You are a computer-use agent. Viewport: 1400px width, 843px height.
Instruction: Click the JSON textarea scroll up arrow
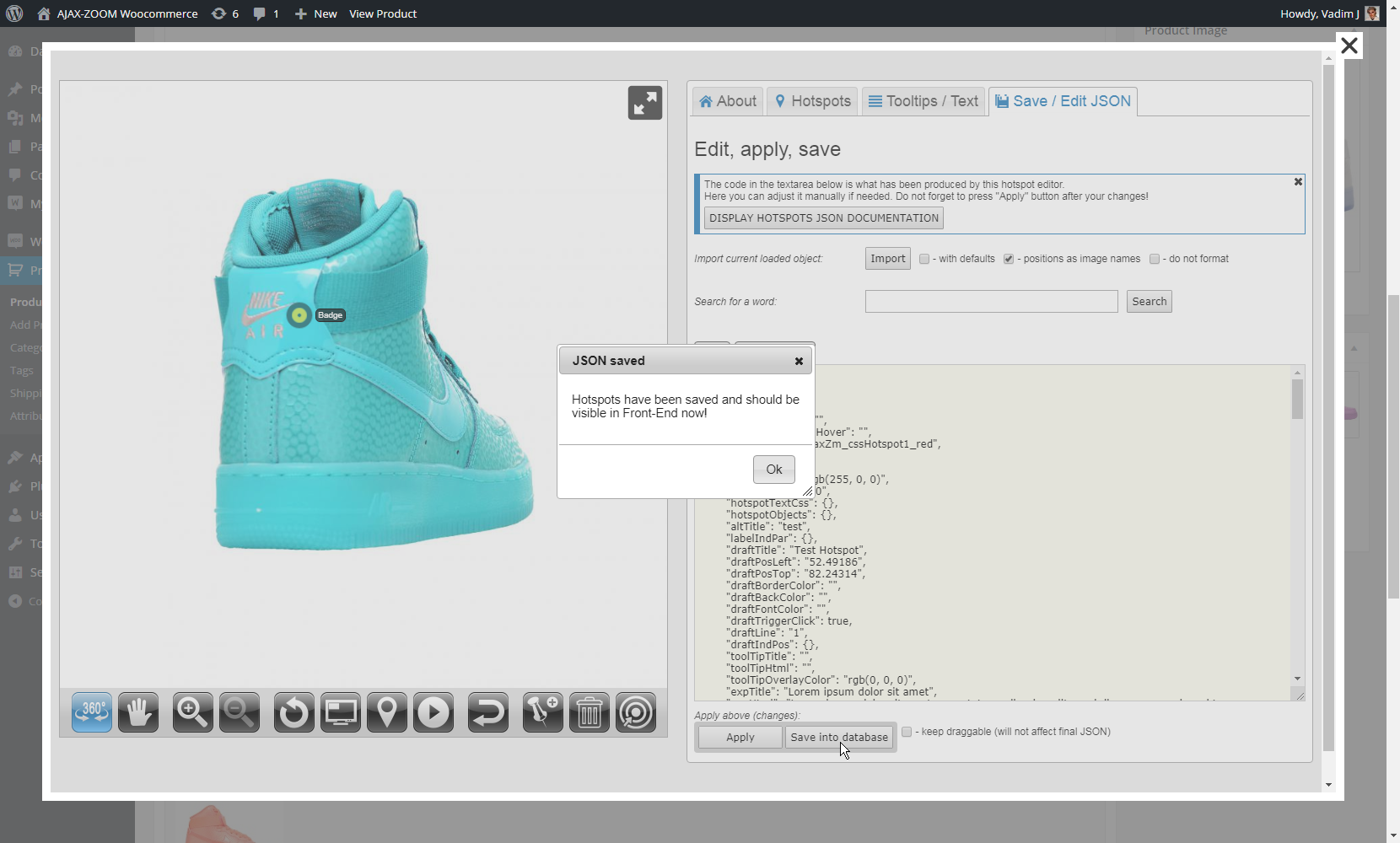click(1297, 372)
